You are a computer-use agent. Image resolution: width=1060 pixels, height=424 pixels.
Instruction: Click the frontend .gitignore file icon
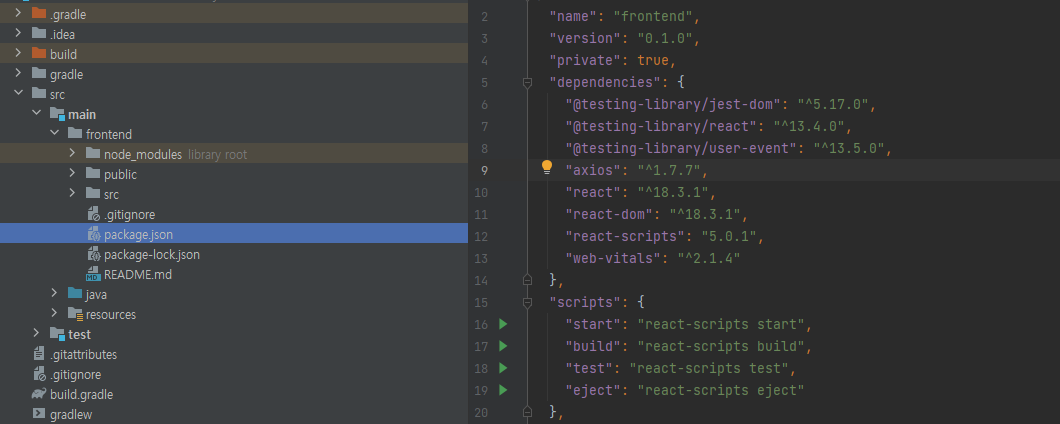[93, 214]
